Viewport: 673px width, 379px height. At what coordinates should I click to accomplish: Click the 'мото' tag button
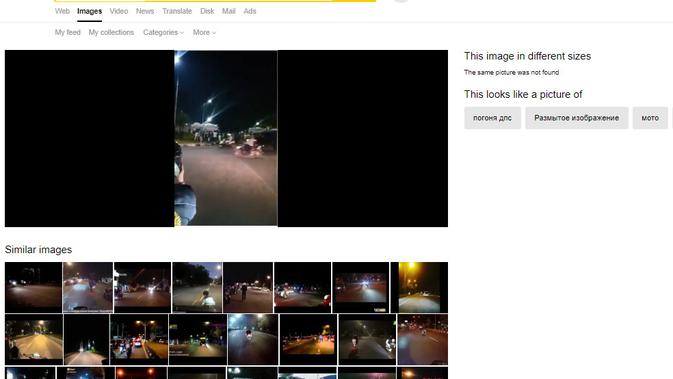pyautogui.click(x=650, y=118)
